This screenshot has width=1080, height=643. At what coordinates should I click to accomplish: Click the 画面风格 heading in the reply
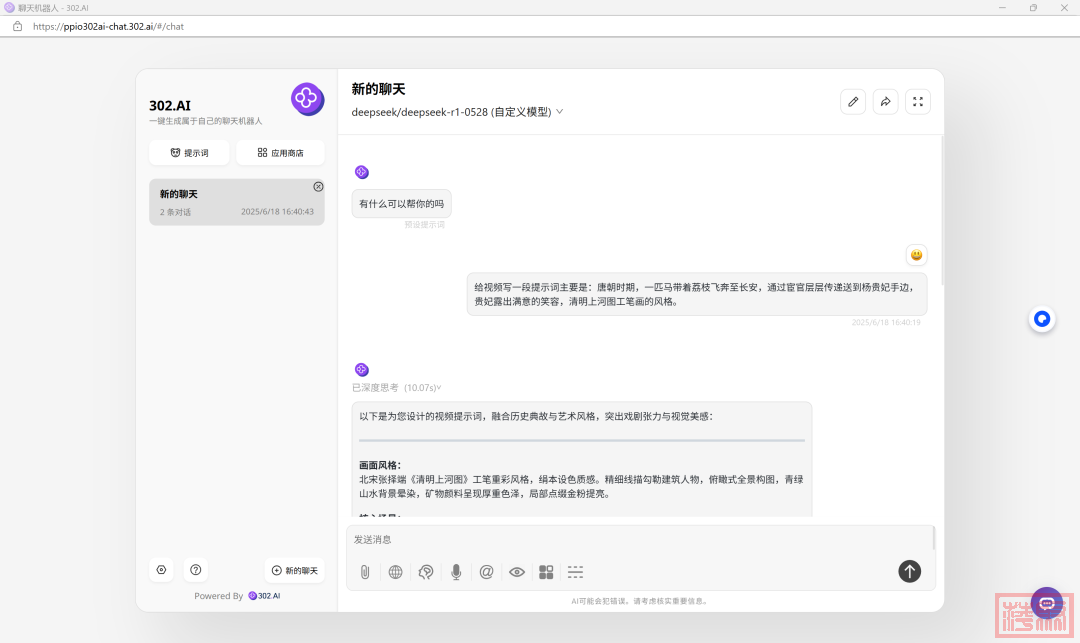380,465
